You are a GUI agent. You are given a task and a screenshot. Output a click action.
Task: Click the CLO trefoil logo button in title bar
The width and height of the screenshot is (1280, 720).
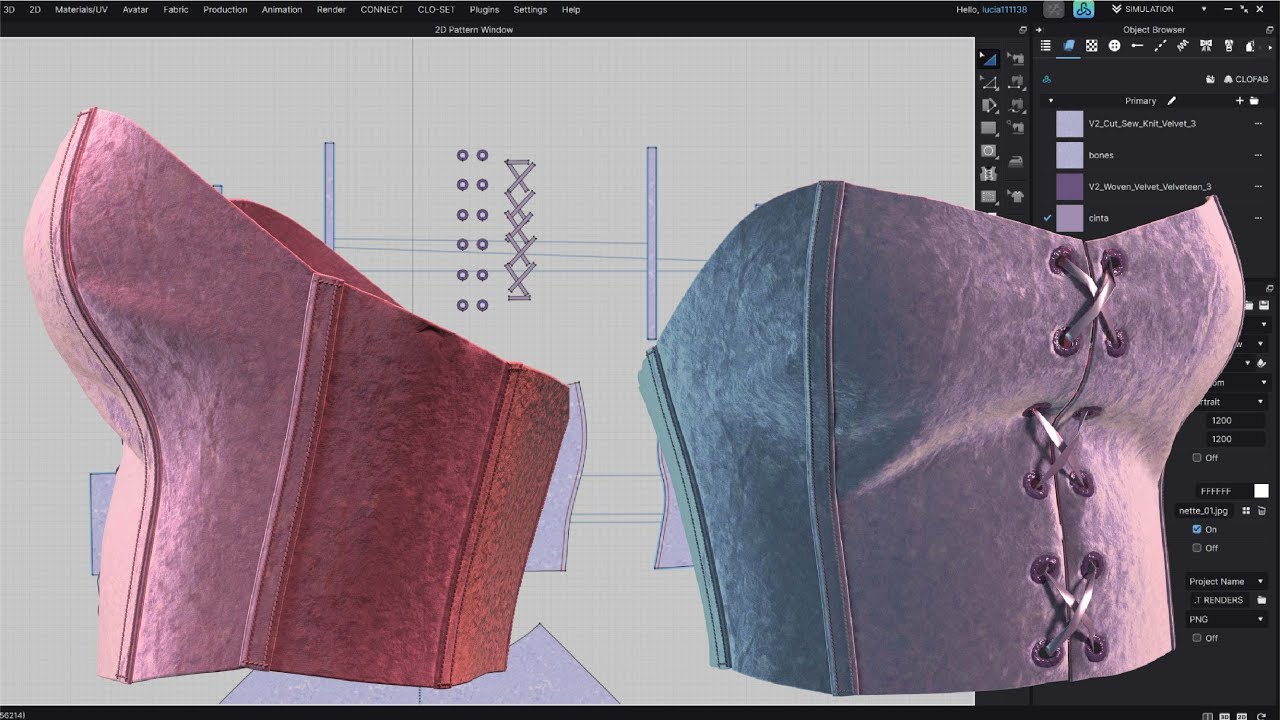coord(1083,9)
